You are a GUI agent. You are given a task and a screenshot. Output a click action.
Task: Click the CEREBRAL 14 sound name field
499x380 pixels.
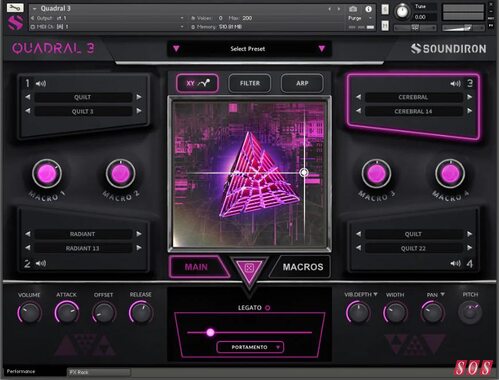[x=413, y=111]
